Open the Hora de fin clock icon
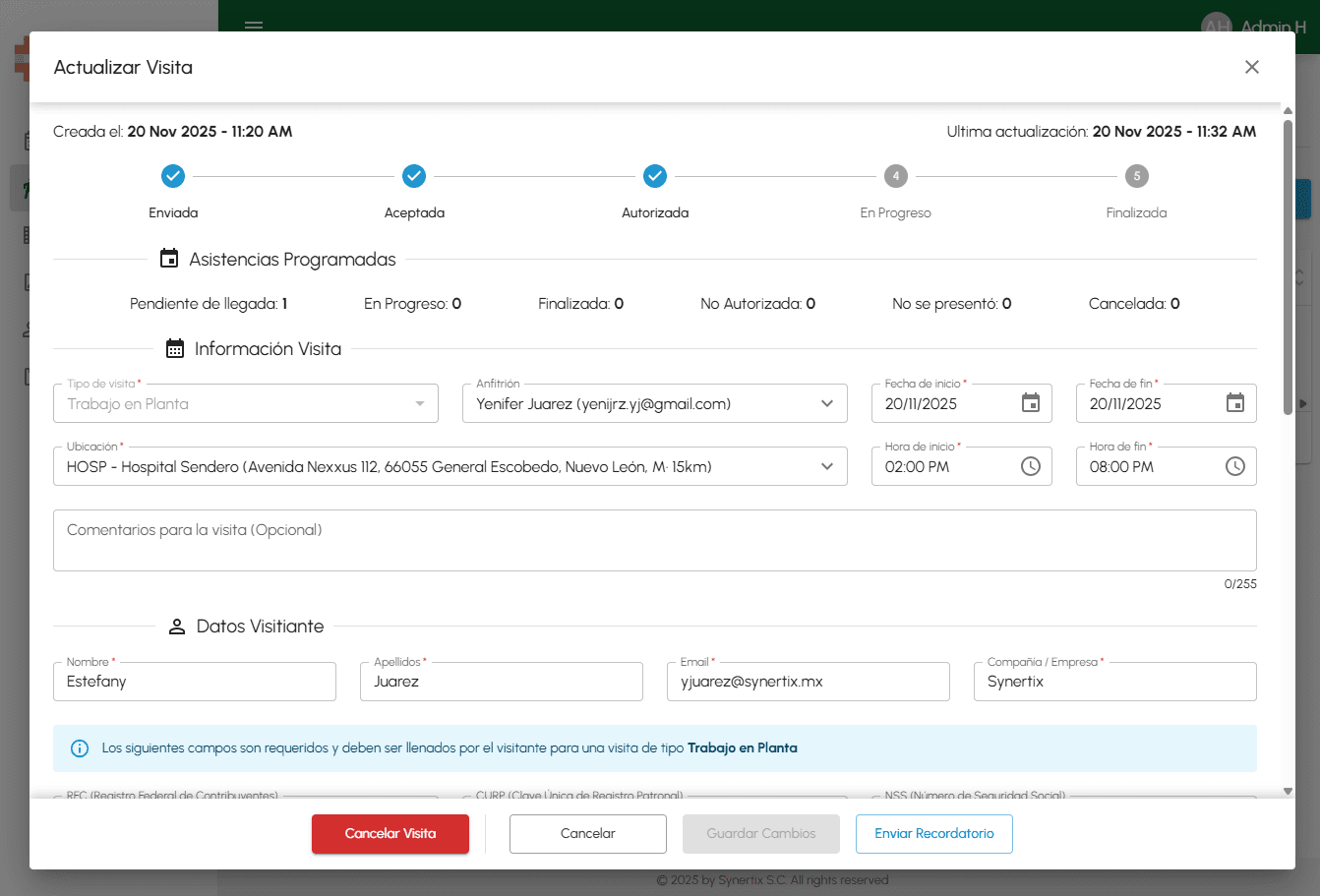Viewport: 1320px width, 896px height. click(1235, 466)
